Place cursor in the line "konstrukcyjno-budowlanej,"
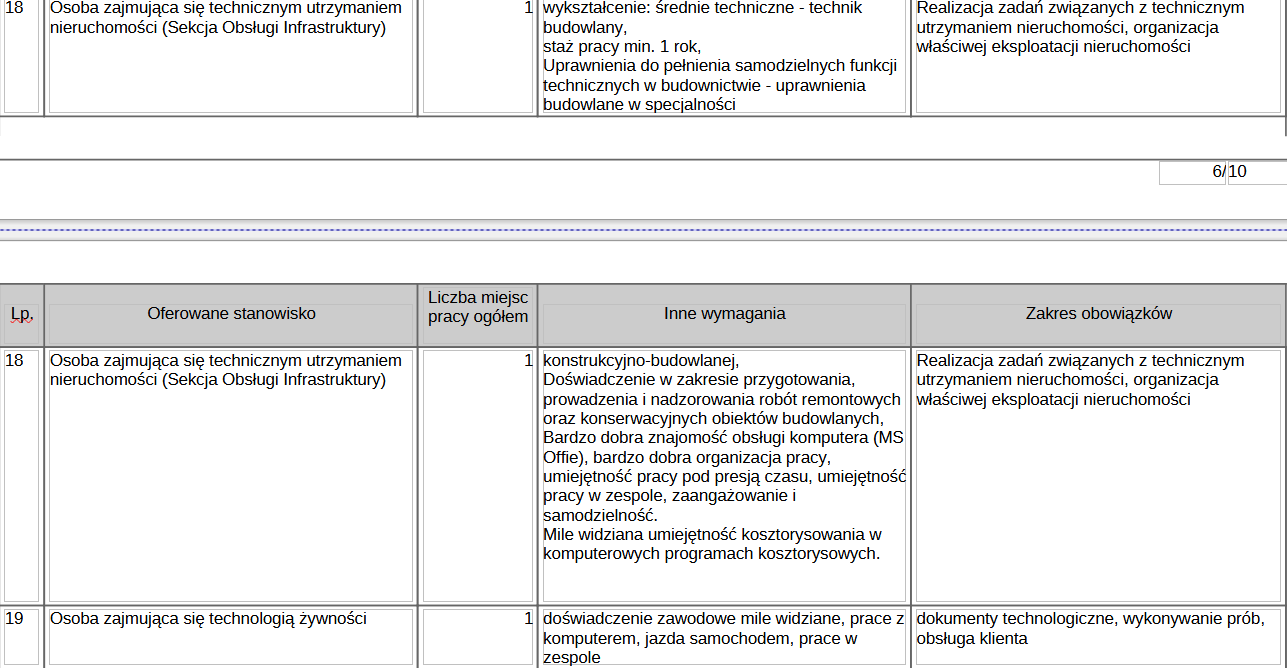 [640, 360]
